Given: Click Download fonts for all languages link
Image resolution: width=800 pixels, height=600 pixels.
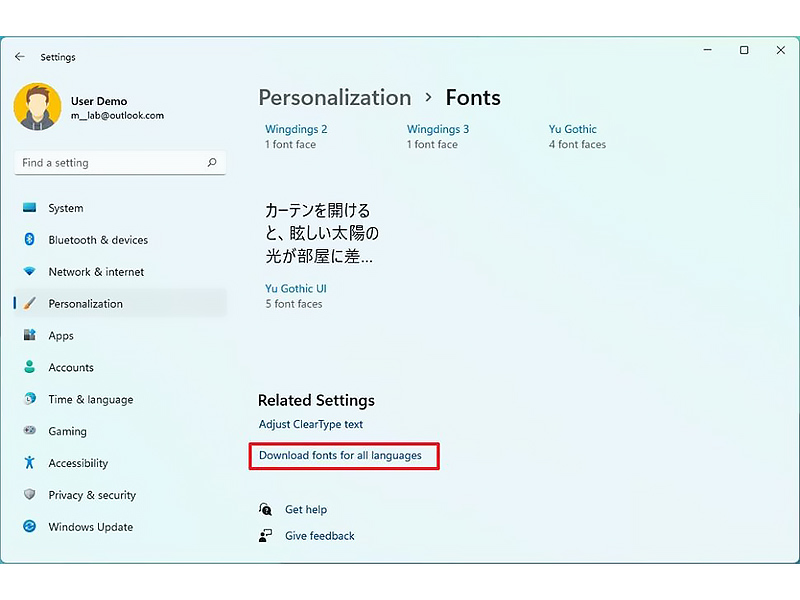Looking at the screenshot, I should (x=340, y=455).
